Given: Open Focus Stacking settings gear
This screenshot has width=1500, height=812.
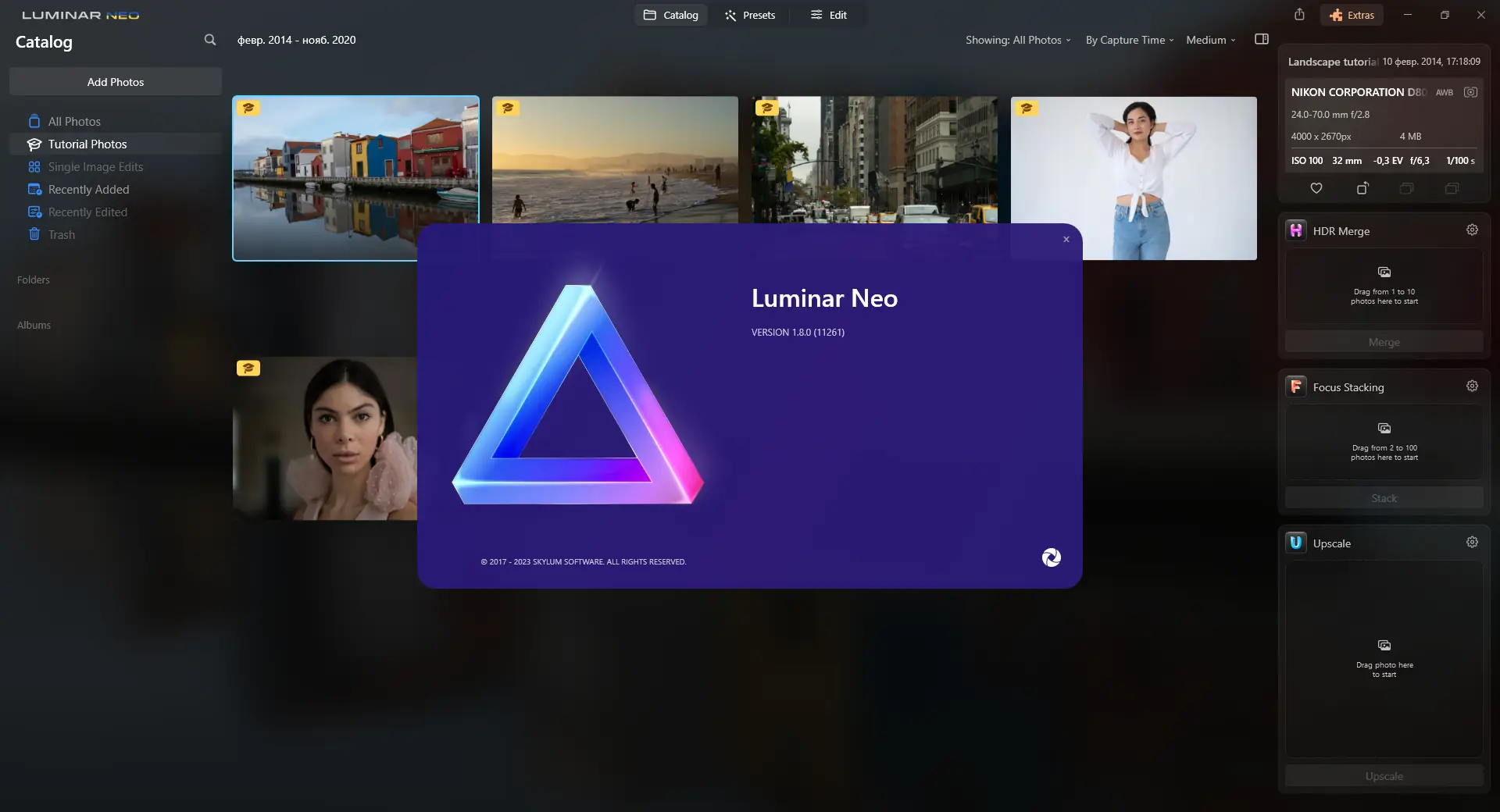Looking at the screenshot, I should (x=1472, y=386).
